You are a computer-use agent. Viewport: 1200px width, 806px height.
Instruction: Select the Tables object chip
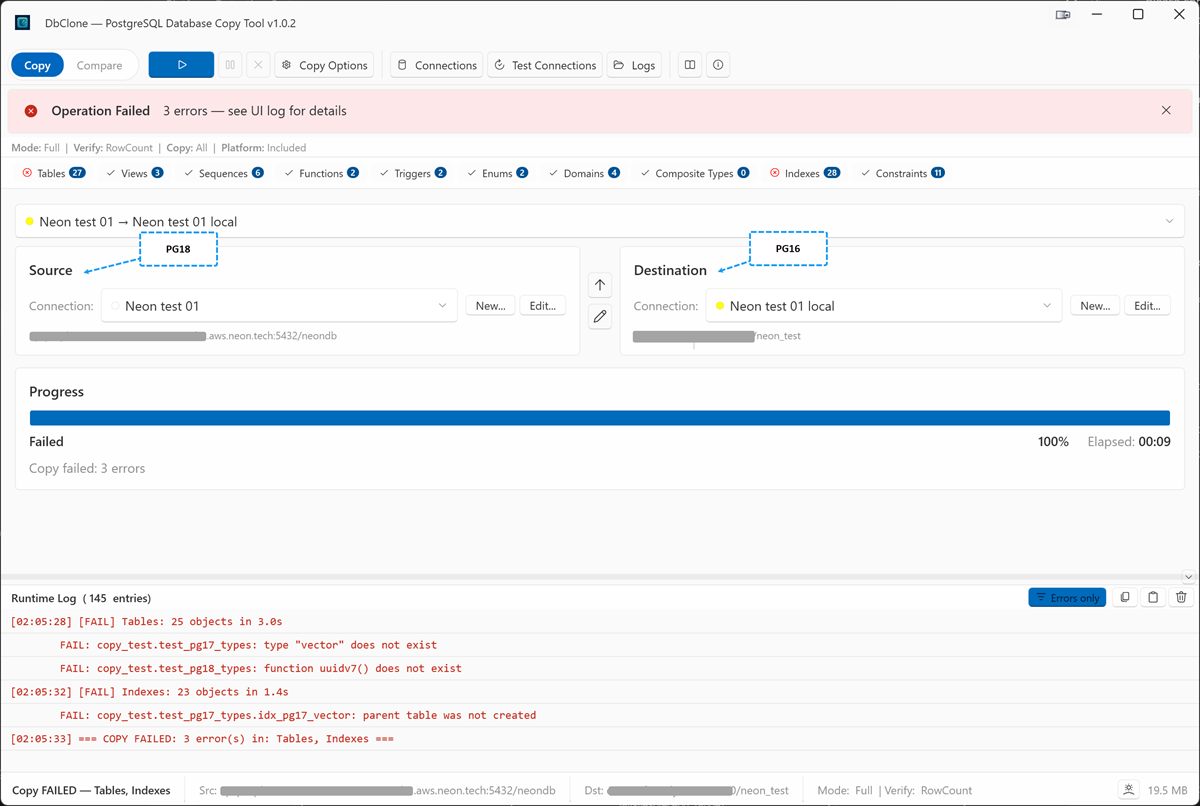point(54,173)
